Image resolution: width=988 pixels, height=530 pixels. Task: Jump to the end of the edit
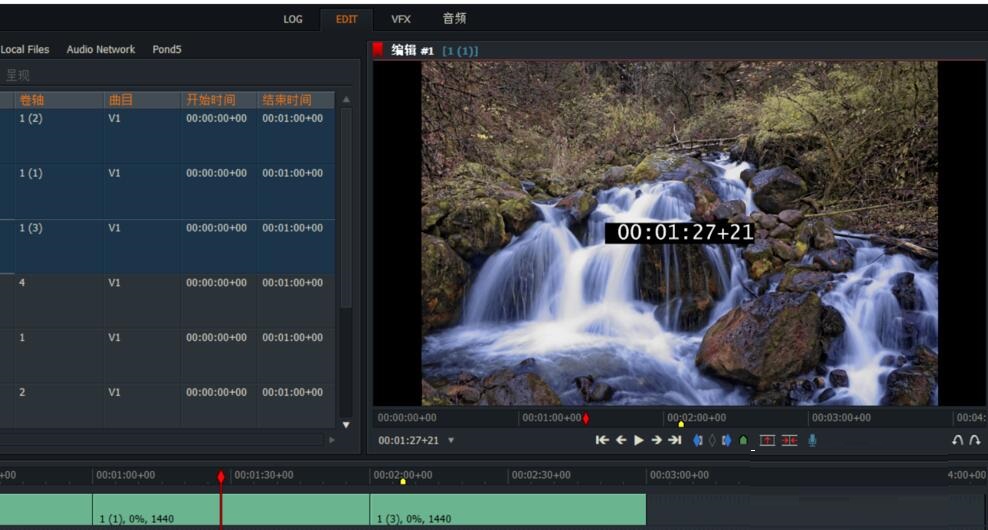coord(675,440)
